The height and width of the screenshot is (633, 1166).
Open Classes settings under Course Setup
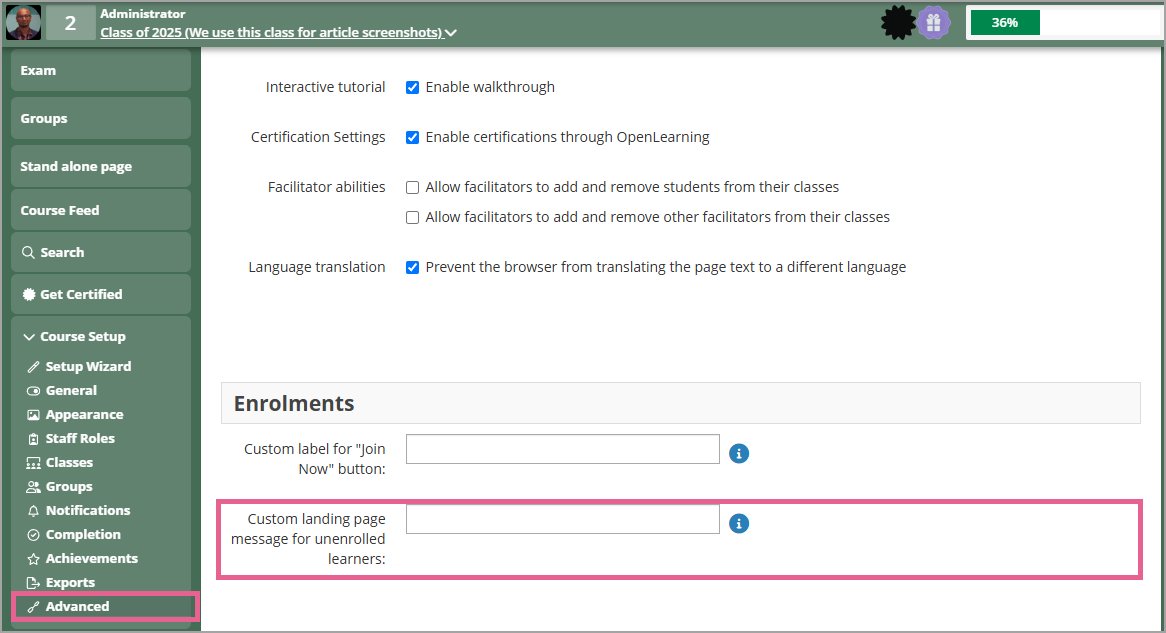(x=69, y=463)
